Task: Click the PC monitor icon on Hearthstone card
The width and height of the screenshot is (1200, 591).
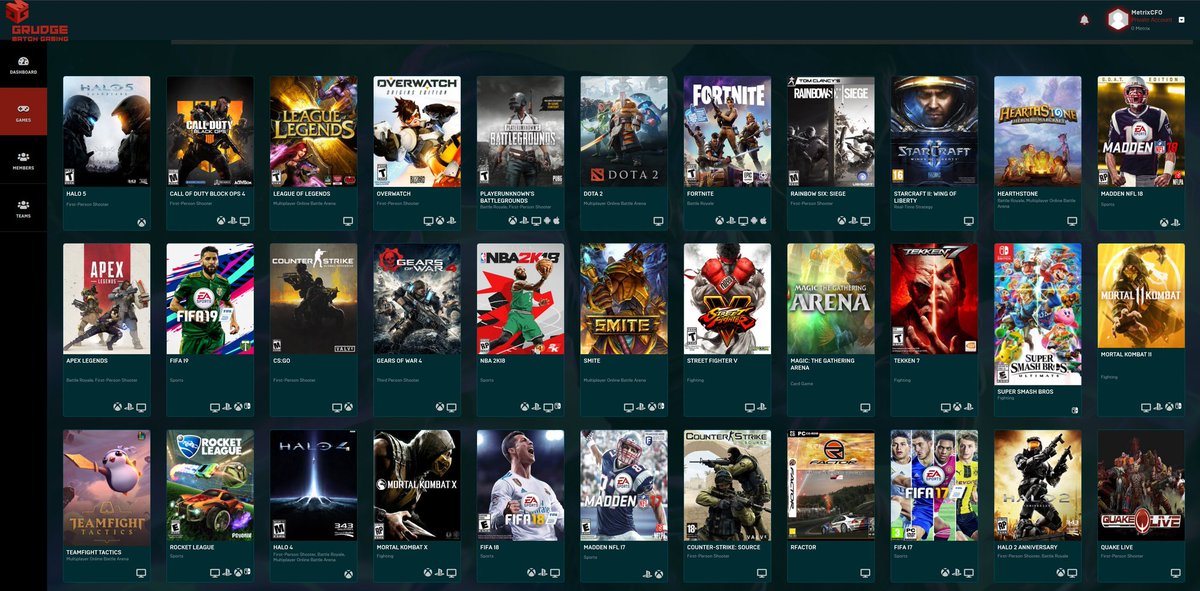Action: [1072, 220]
